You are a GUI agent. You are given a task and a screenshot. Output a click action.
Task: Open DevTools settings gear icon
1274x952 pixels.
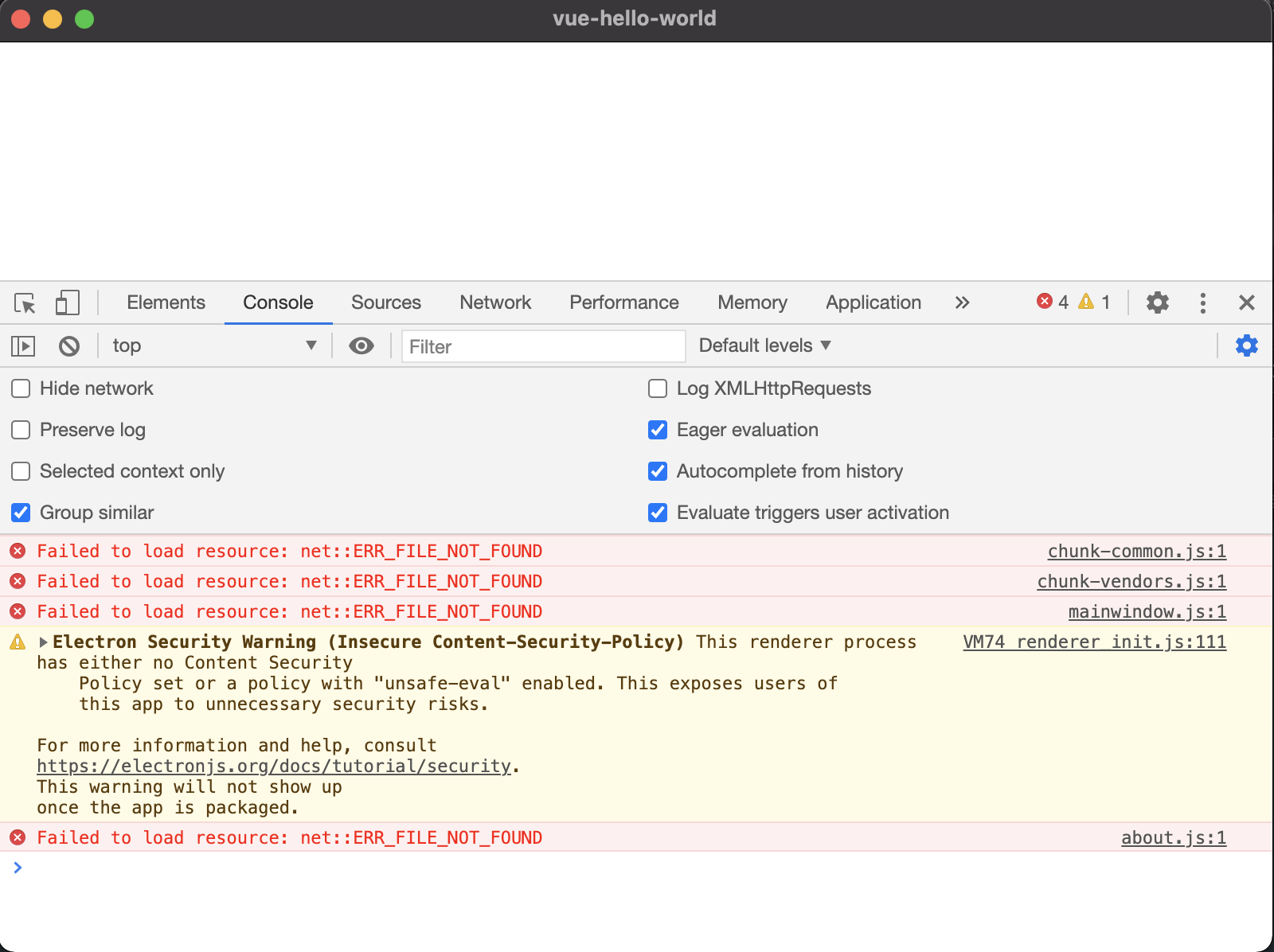coord(1157,302)
